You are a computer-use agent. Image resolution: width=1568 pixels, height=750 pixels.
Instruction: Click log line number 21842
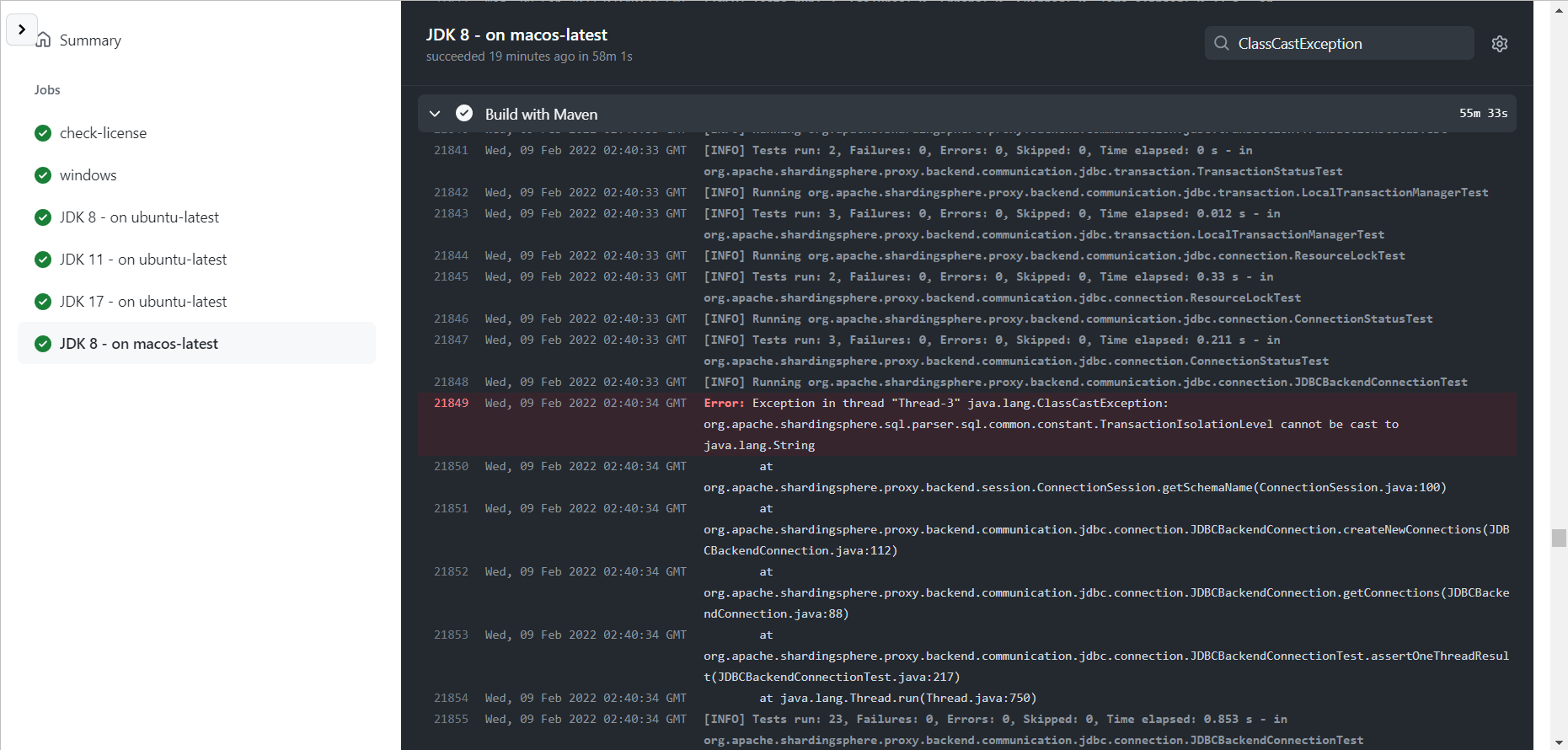(451, 192)
